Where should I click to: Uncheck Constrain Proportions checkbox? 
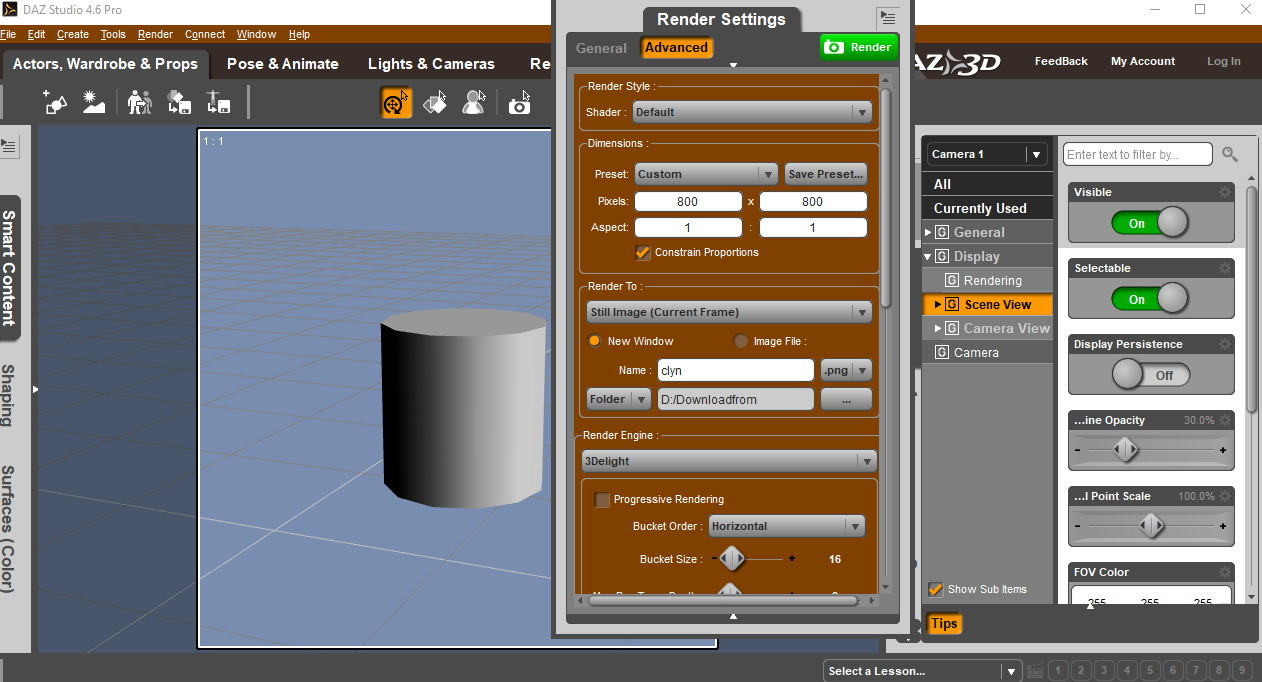point(643,252)
